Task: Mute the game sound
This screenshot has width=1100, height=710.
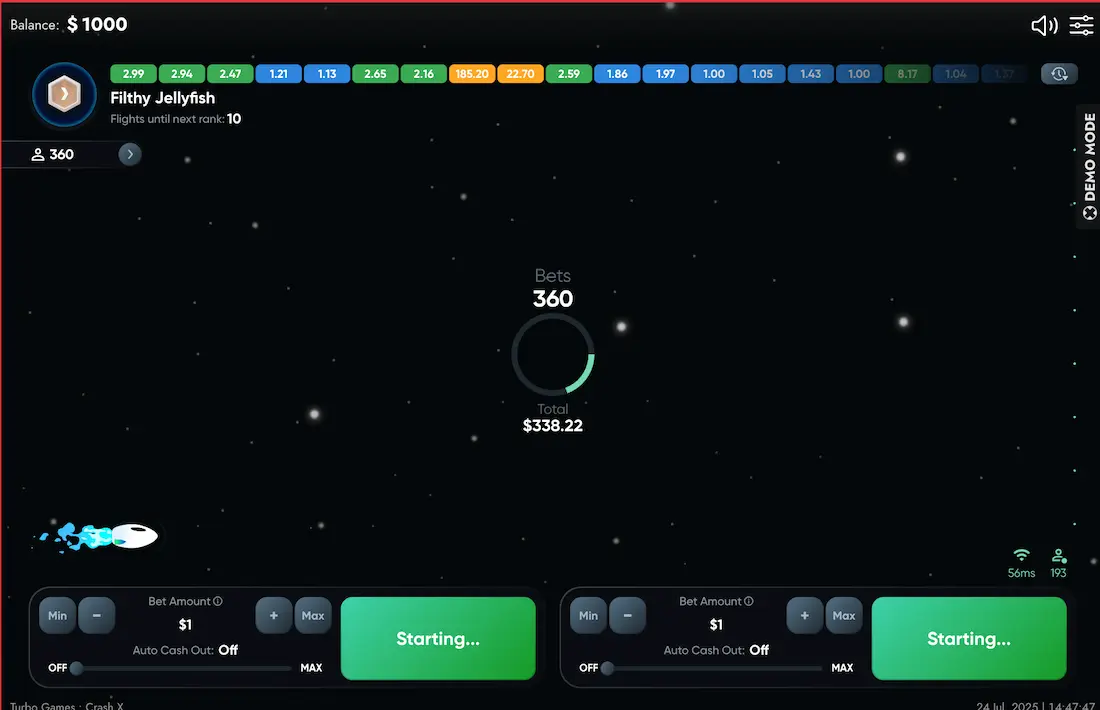Action: click(1043, 25)
